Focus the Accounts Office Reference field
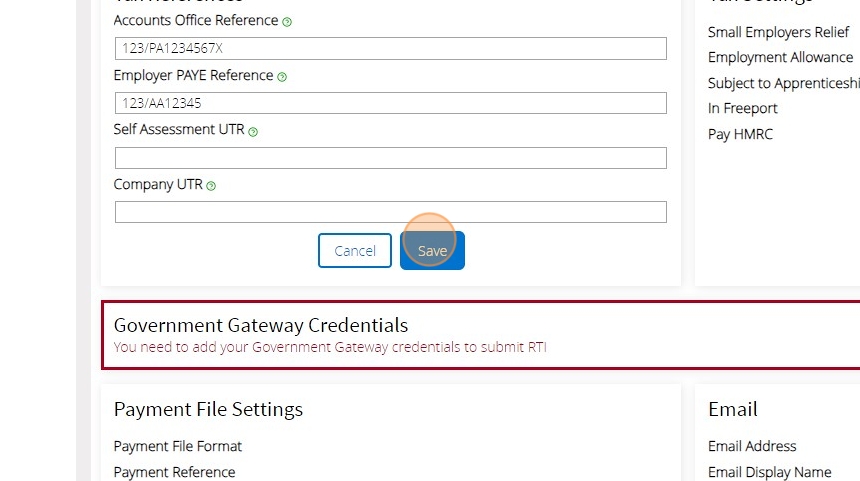Viewport: 860px width, 481px height. tap(390, 48)
